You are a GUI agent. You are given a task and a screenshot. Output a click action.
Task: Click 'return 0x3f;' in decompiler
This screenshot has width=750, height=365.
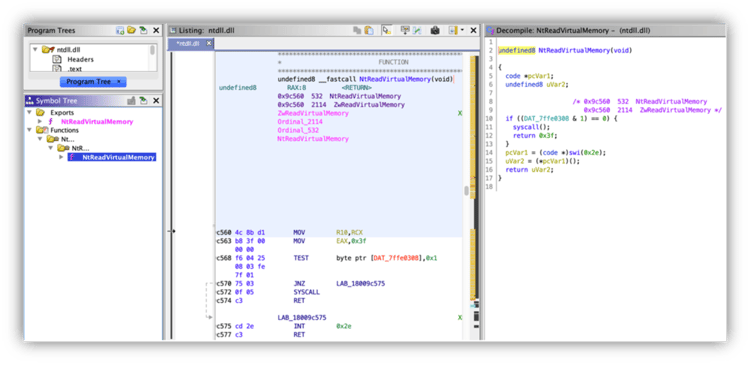coord(535,136)
